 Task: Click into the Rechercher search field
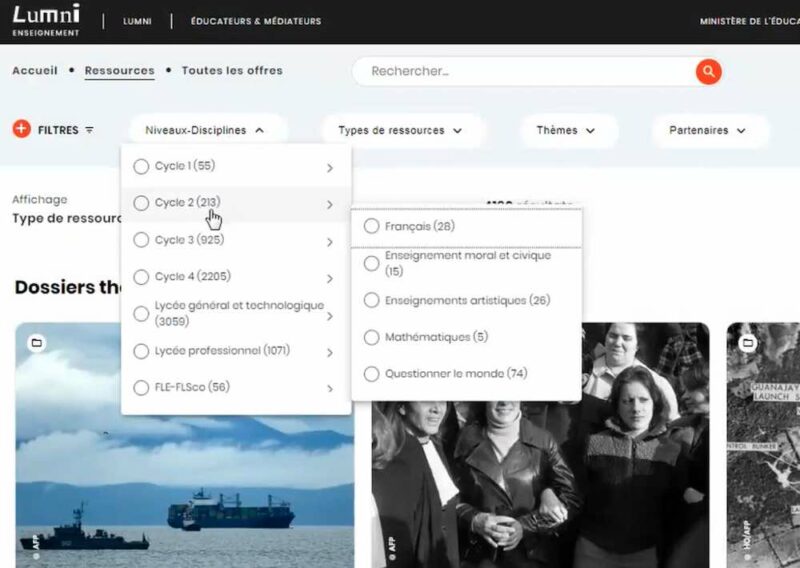point(520,71)
